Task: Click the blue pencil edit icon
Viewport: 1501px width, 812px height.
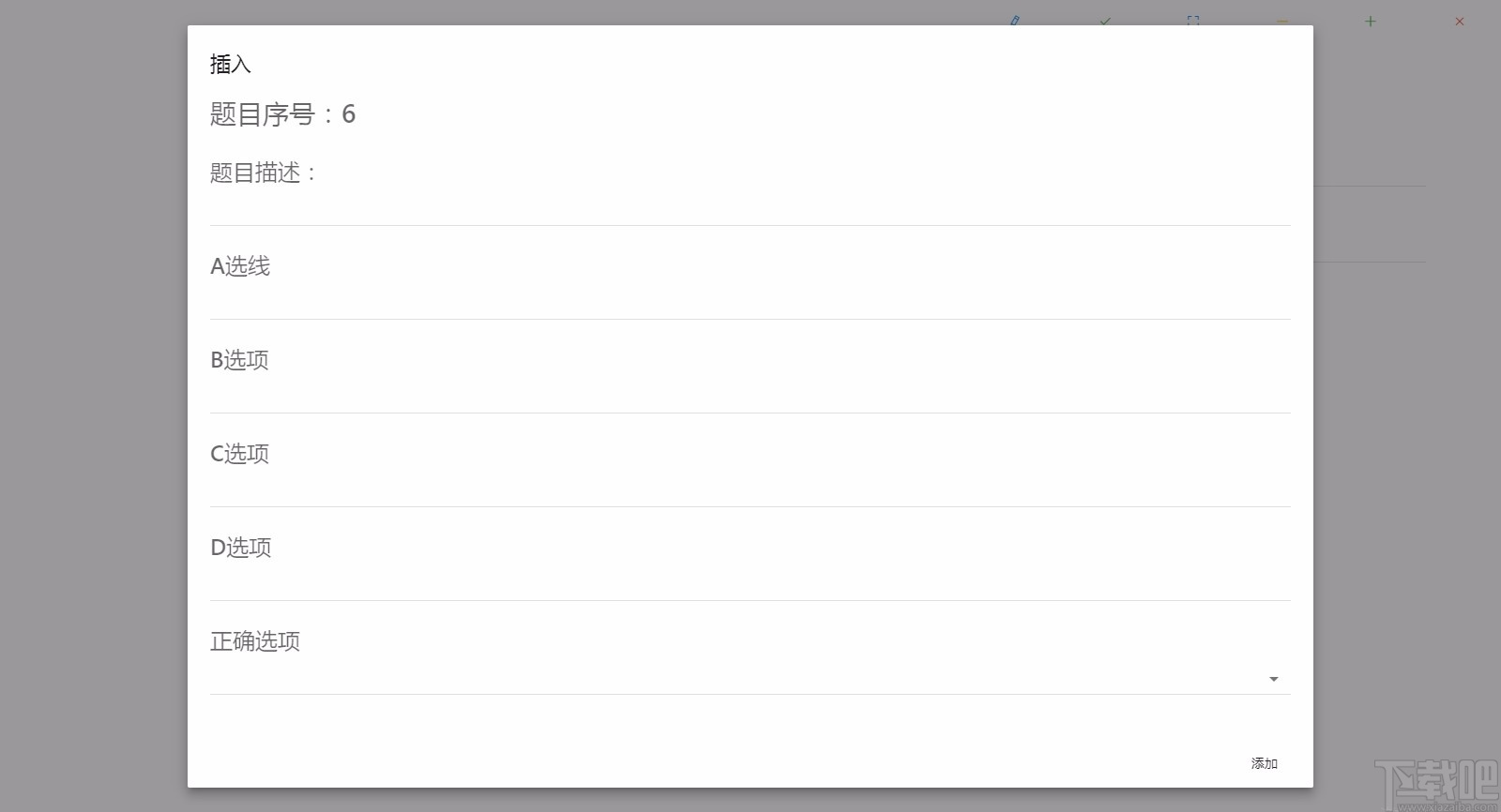Action: (x=1015, y=20)
